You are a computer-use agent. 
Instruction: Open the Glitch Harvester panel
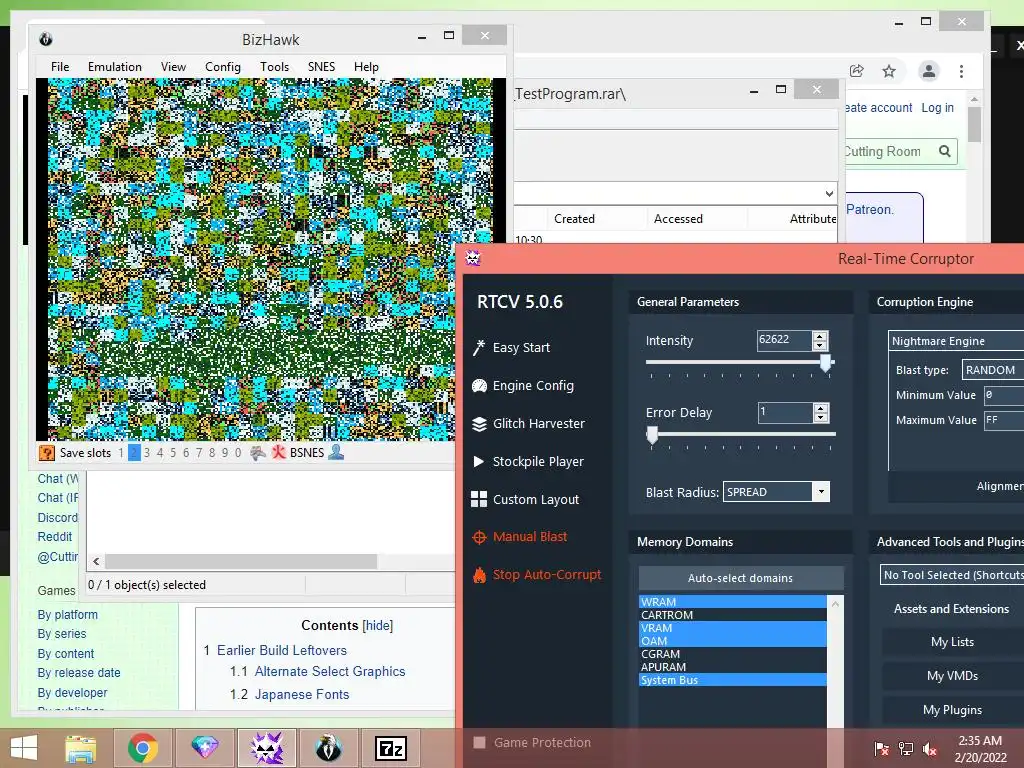click(x=528, y=423)
